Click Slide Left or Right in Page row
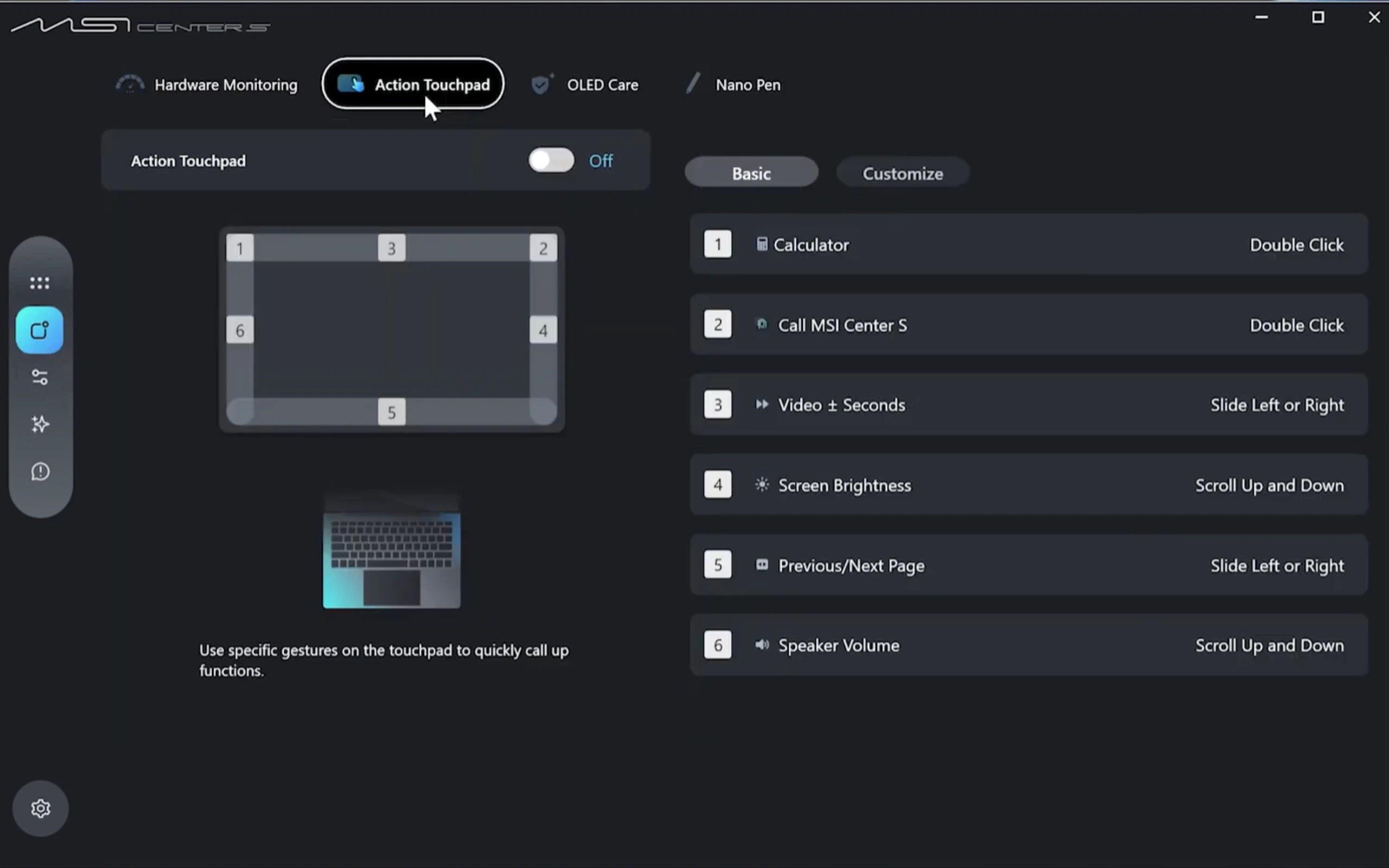Image resolution: width=1389 pixels, height=868 pixels. pos(1277,566)
